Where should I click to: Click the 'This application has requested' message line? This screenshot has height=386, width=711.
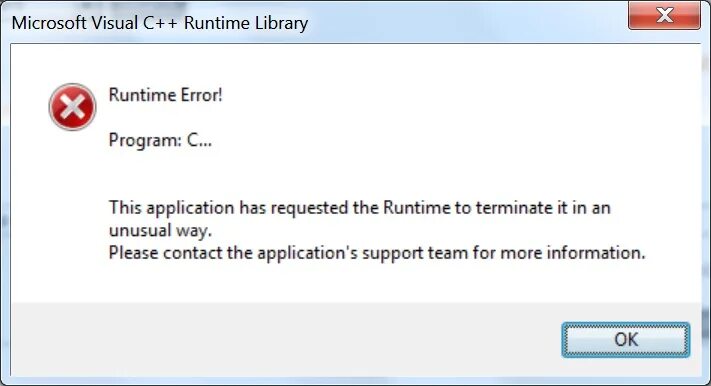point(360,208)
